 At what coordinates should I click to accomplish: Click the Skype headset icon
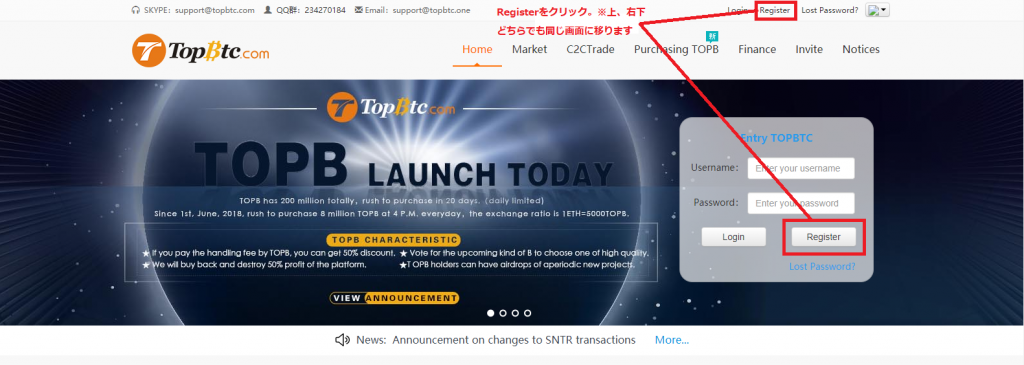click(x=135, y=10)
